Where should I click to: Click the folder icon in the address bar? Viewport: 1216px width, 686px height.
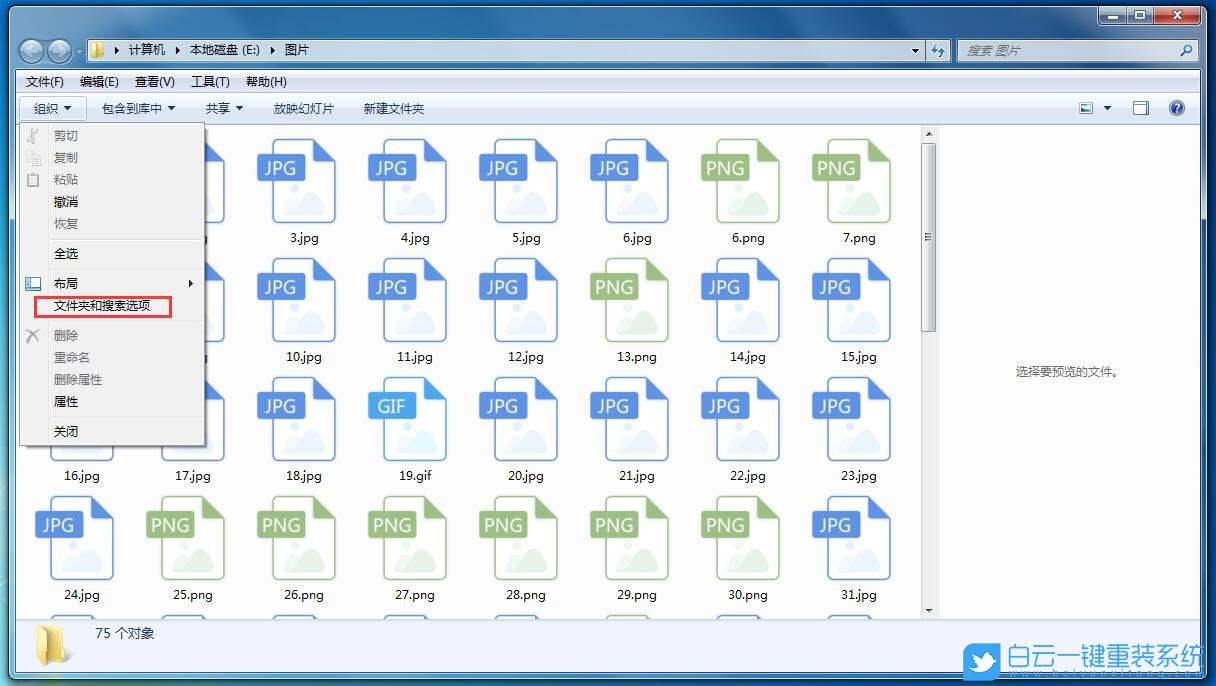(97, 50)
